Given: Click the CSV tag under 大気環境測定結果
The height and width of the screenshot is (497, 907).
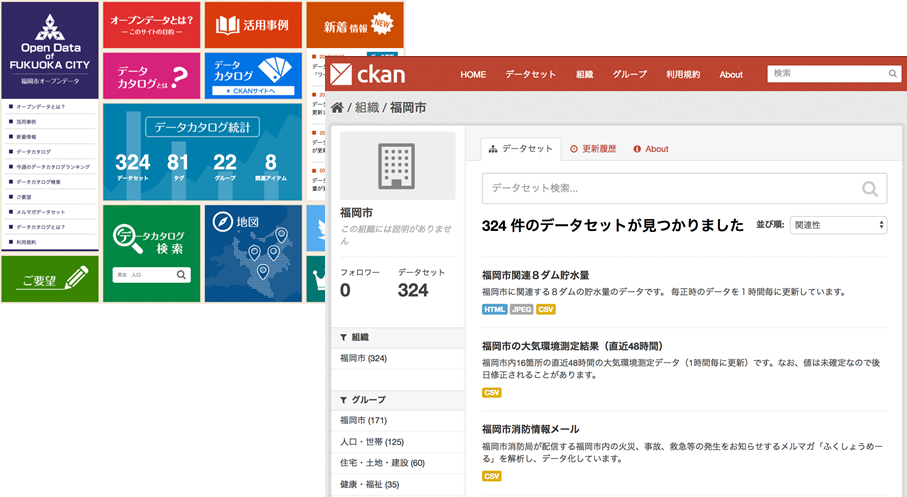Looking at the screenshot, I should pyautogui.click(x=492, y=393).
